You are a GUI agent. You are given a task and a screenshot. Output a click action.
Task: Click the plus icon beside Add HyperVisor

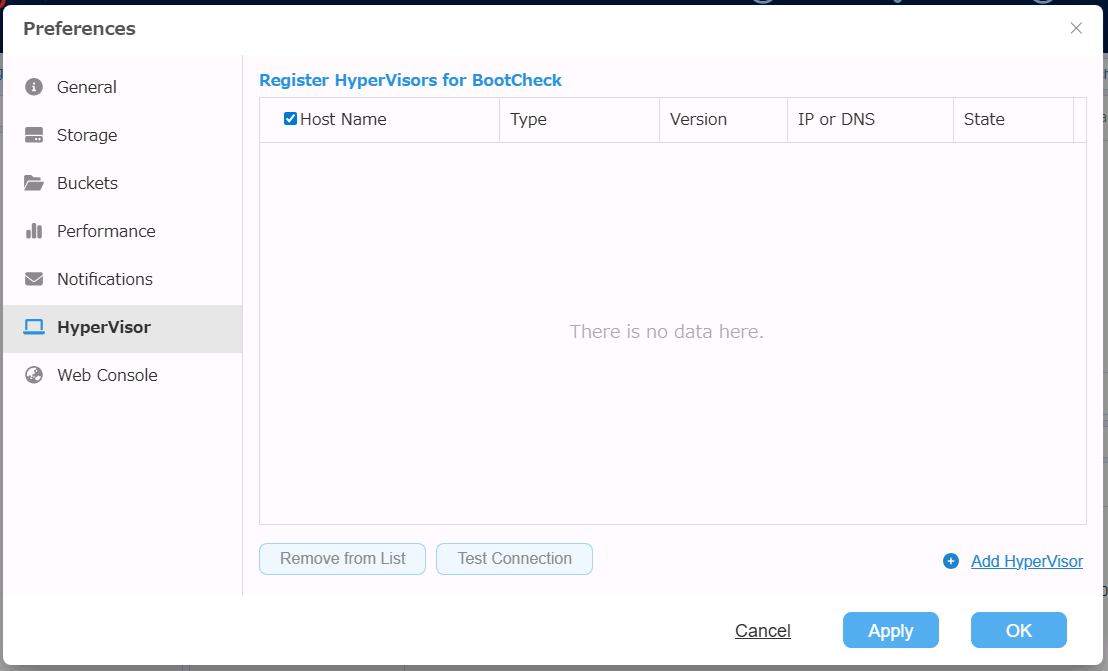[x=951, y=561]
